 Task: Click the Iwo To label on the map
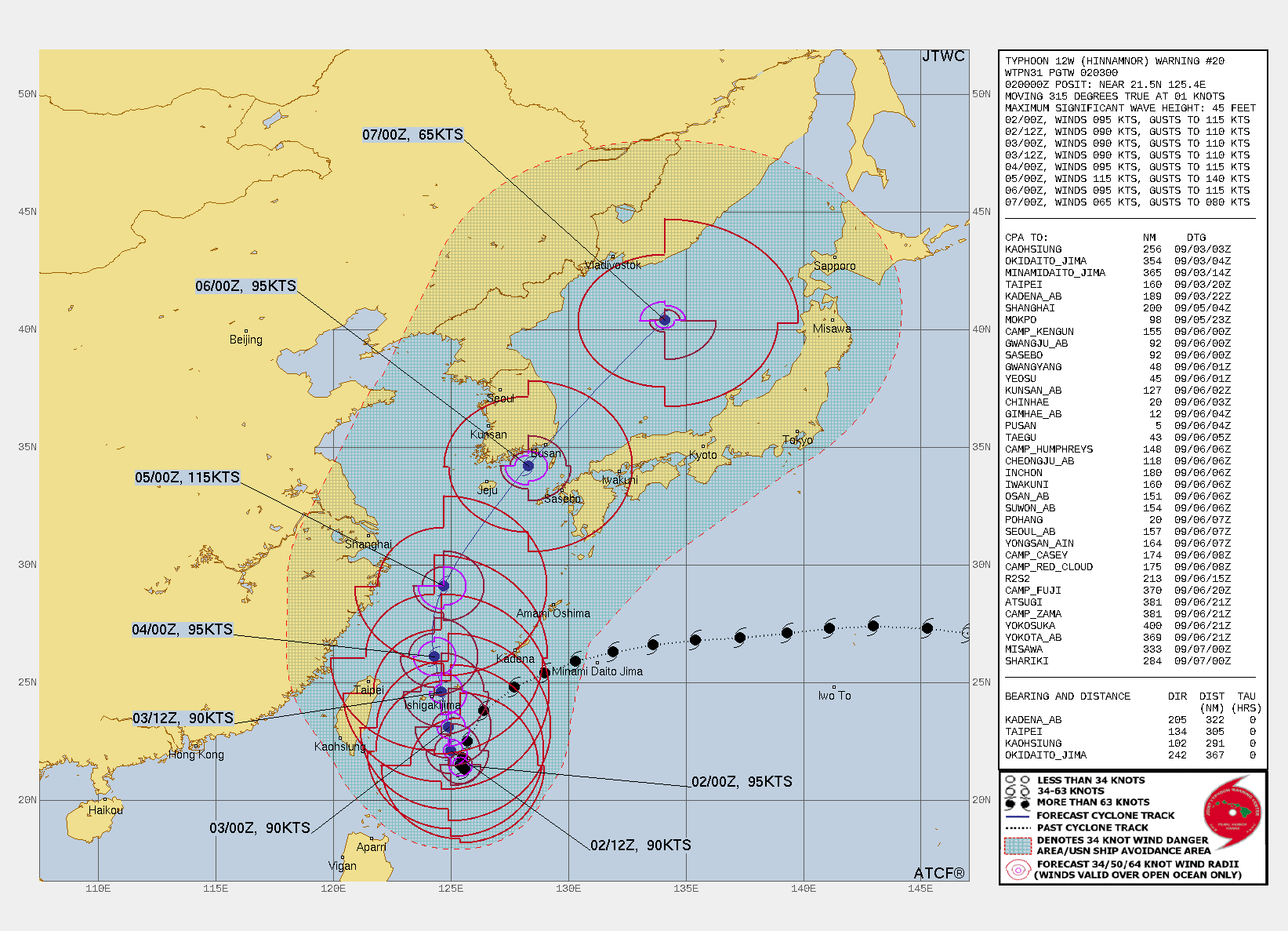click(x=834, y=696)
